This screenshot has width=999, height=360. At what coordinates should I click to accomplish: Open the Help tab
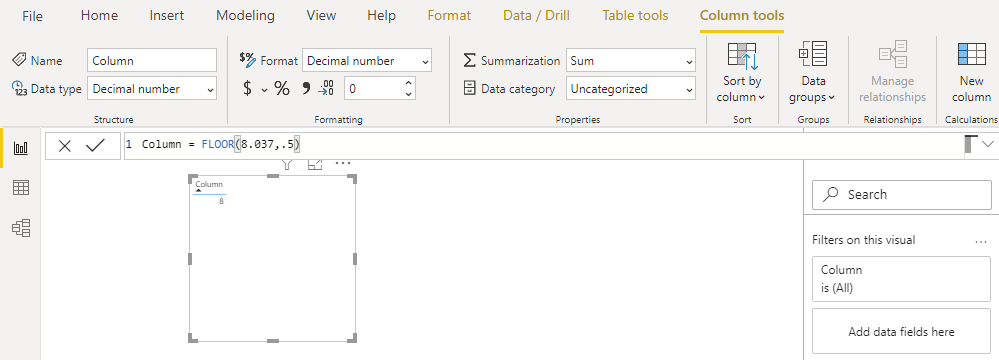point(382,15)
